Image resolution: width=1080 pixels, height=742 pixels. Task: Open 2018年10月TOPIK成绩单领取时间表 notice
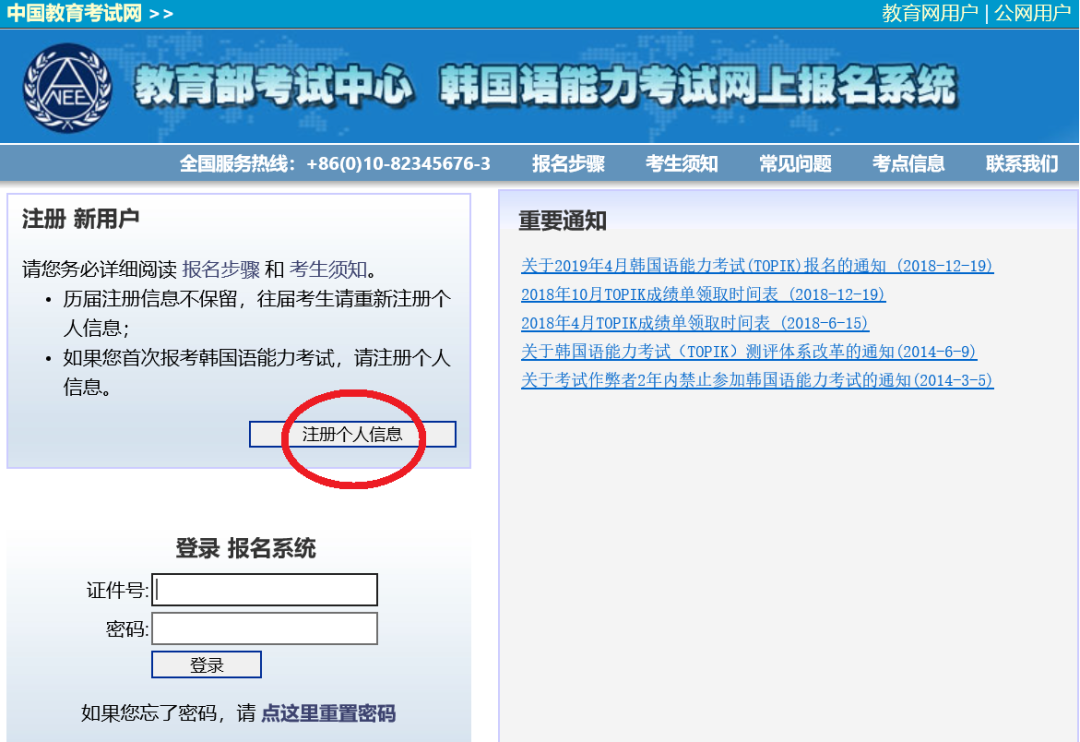[x=703, y=294]
